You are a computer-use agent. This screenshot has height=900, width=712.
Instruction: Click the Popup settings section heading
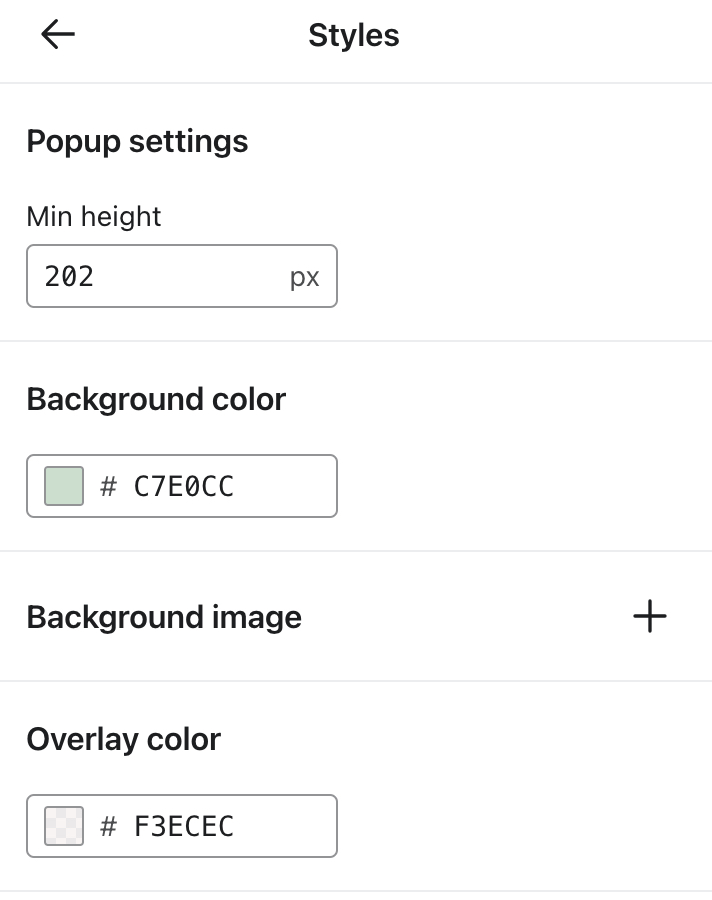point(137,141)
